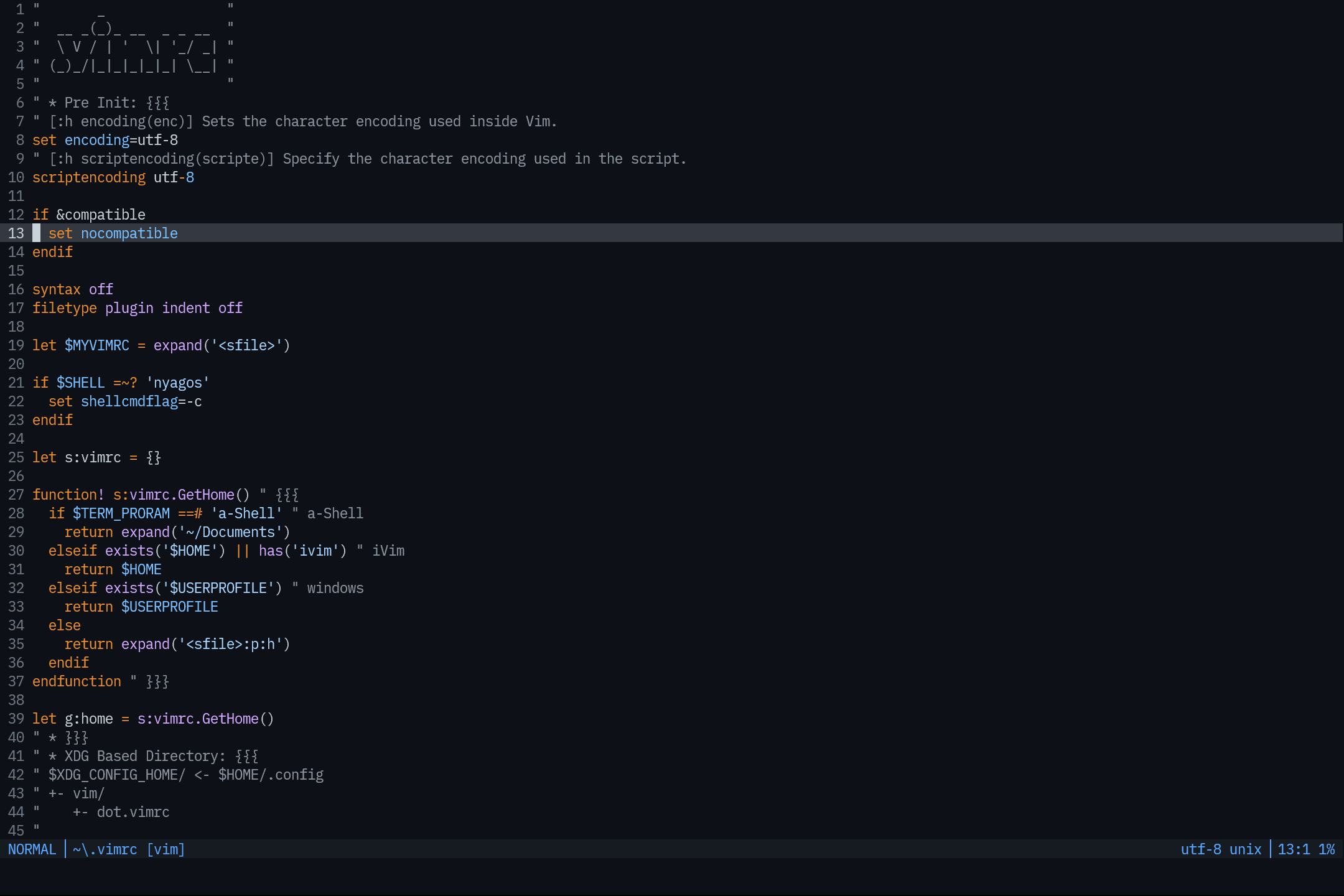The image size is (1344, 896).
Task: Click line number 27 in the gutter
Action: [16, 495]
